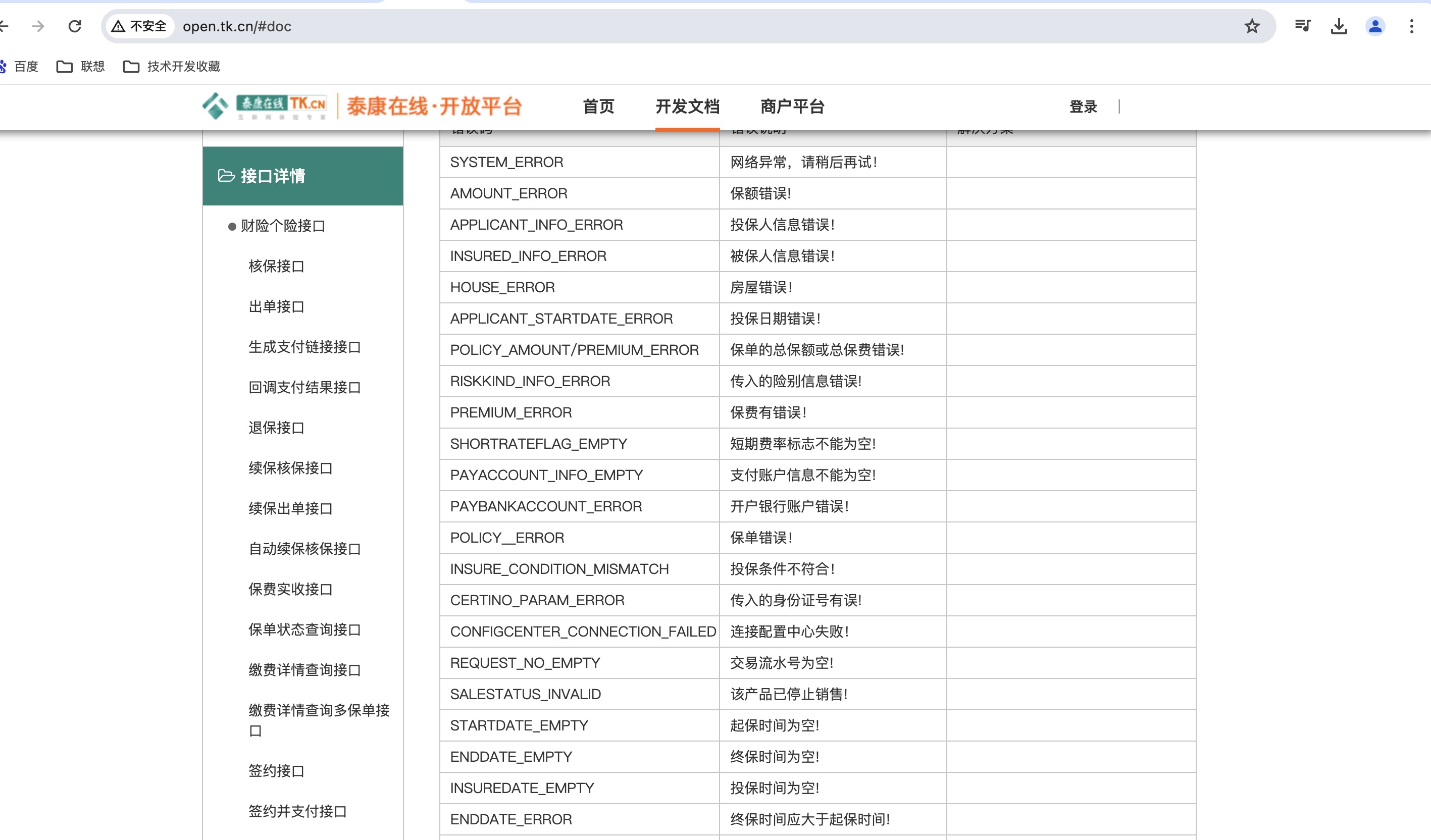Open the media control icon
This screenshot has width=1431, height=840.
tap(1302, 26)
